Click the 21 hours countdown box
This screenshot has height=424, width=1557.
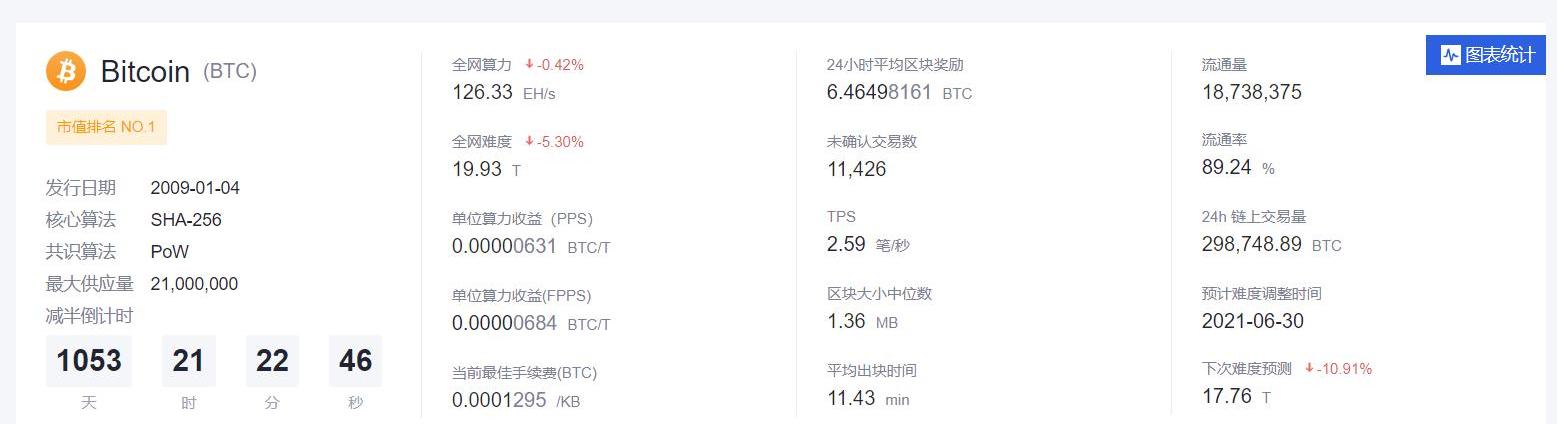pyautogui.click(x=188, y=361)
